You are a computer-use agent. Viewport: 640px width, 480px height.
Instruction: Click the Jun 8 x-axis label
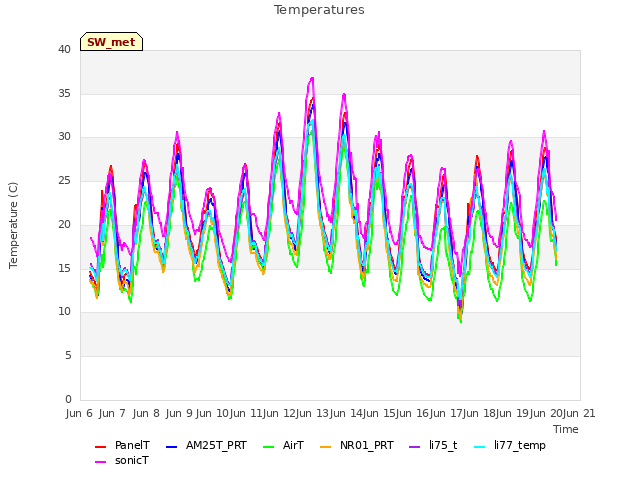point(146,413)
